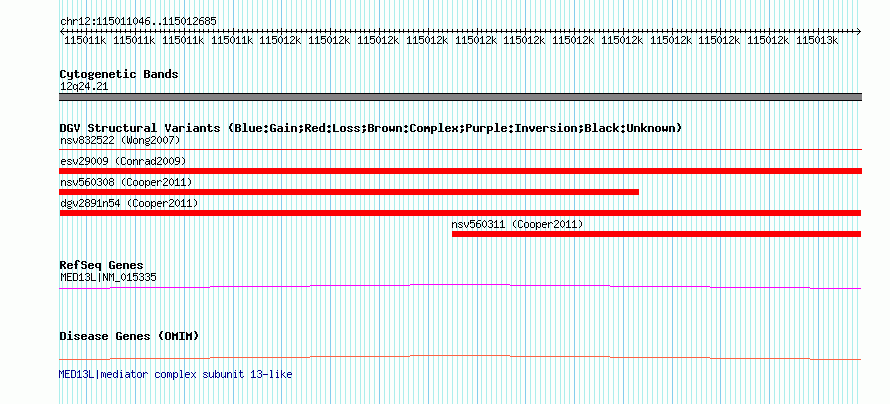This screenshot has width=890, height=404.
Task: Select the Cytogenetic Bands track heading
Action: [119, 74]
